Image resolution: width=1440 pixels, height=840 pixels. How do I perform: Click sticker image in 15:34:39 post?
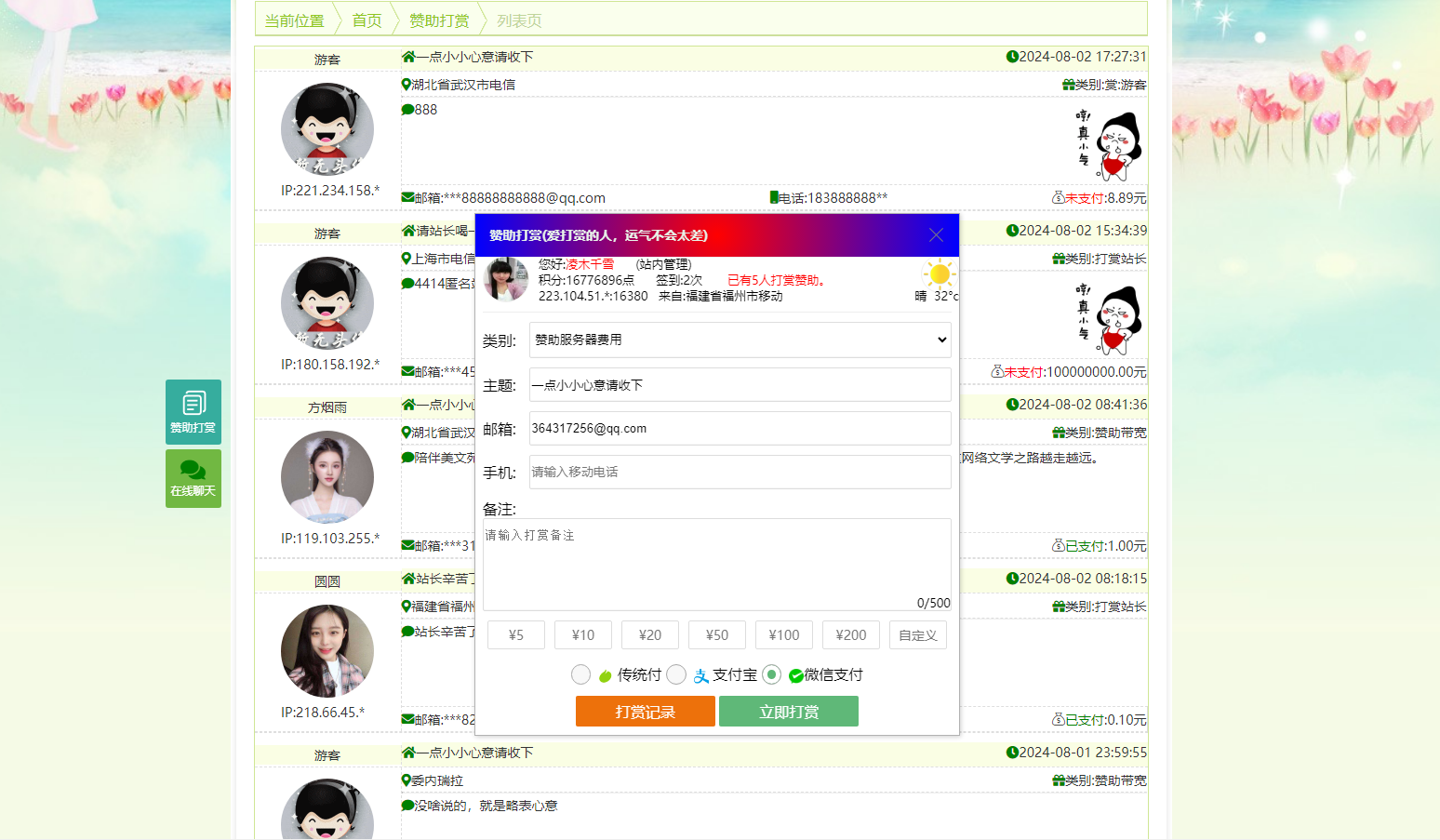[x=1109, y=320]
